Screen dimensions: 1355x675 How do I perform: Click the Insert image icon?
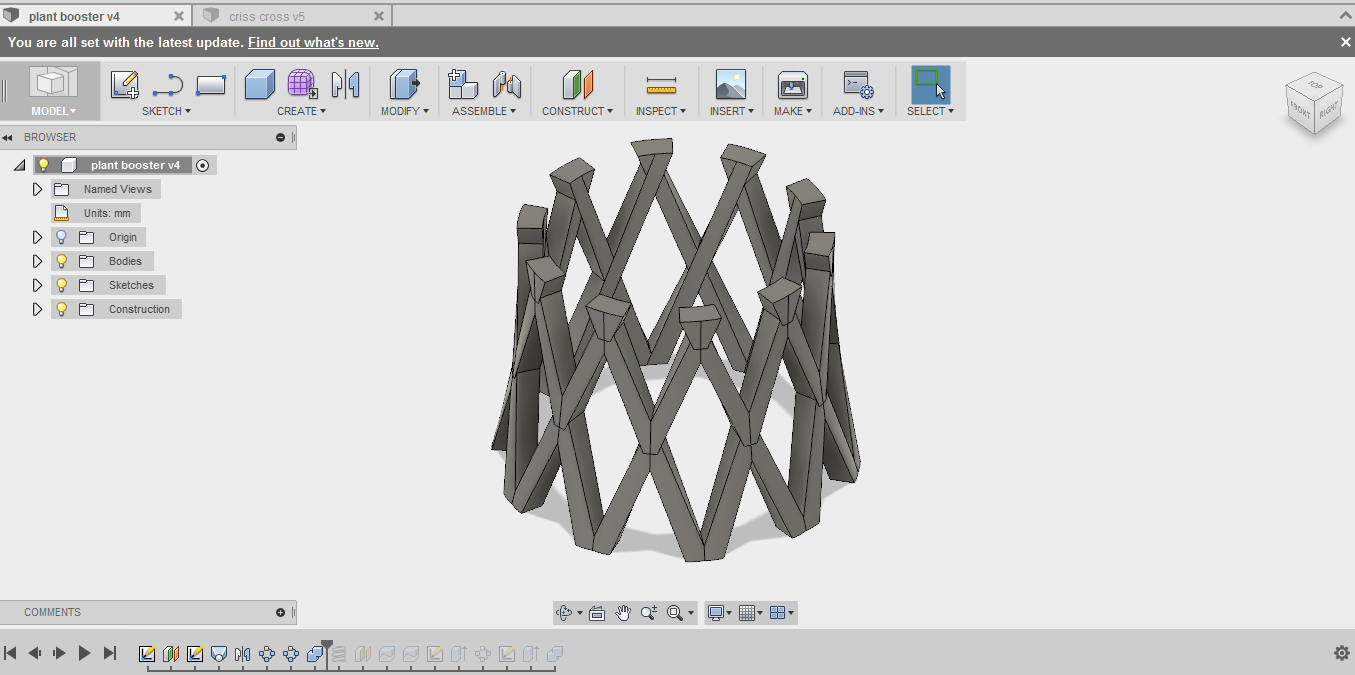[x=731, y=84]
